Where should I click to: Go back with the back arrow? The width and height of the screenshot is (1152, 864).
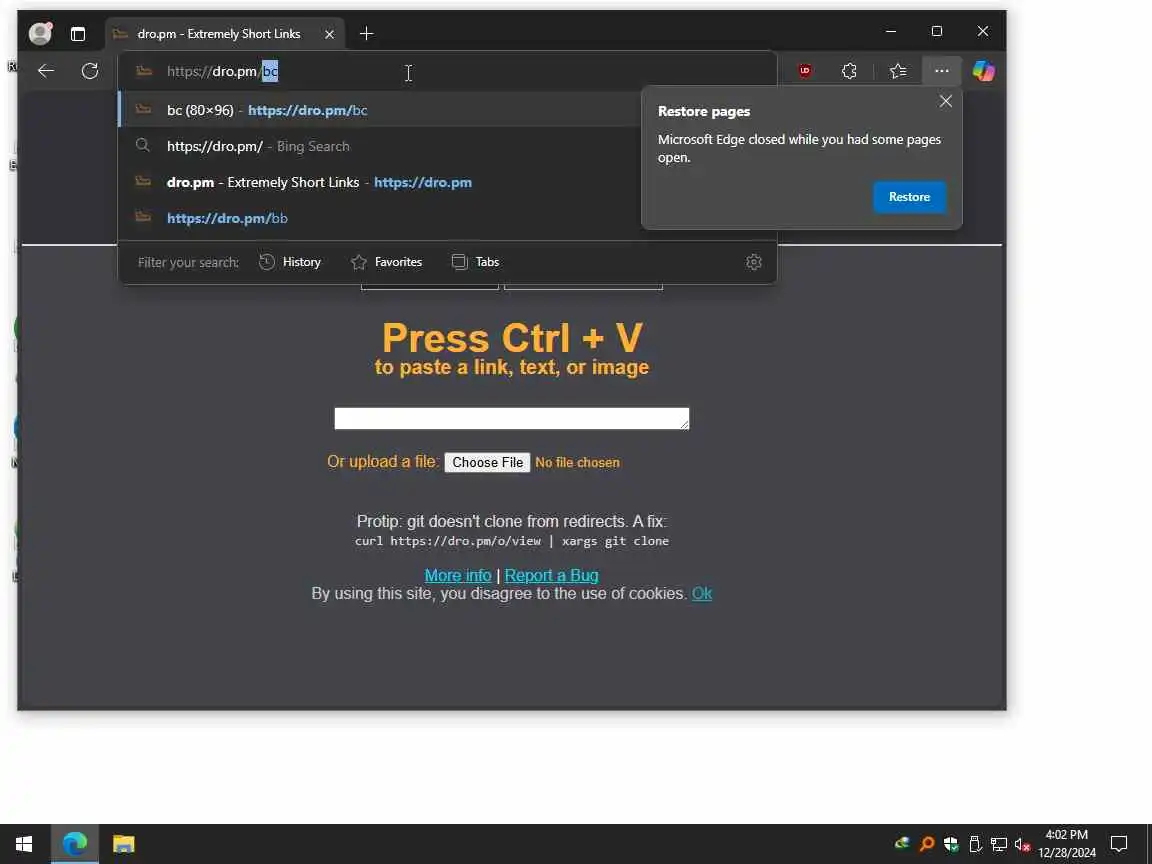pos(46,71)
